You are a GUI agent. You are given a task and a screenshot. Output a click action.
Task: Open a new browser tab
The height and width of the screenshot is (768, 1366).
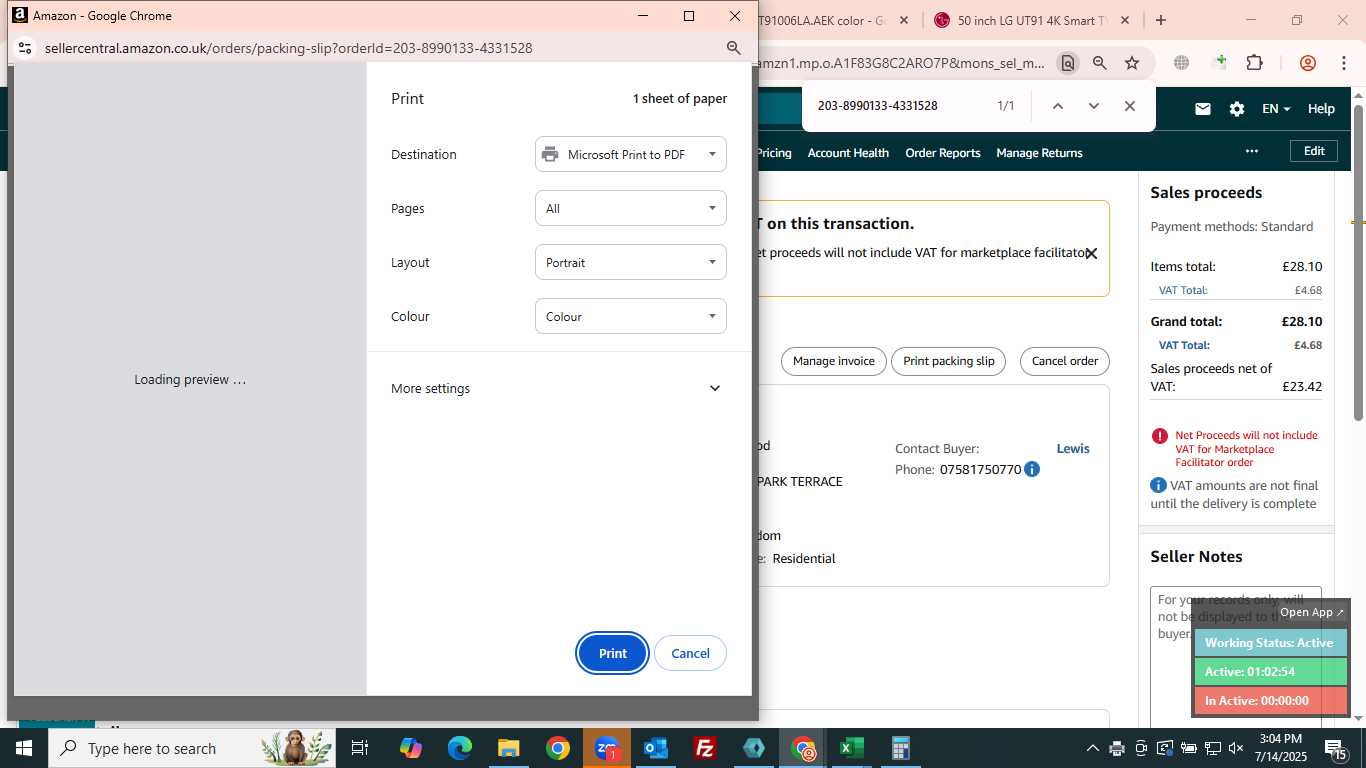1160,20
